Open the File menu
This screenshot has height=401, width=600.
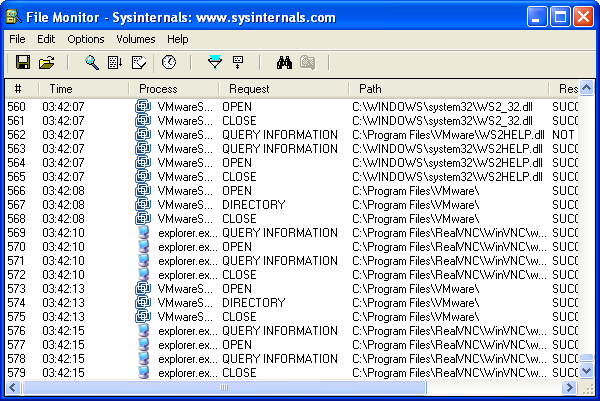(17, 39)
